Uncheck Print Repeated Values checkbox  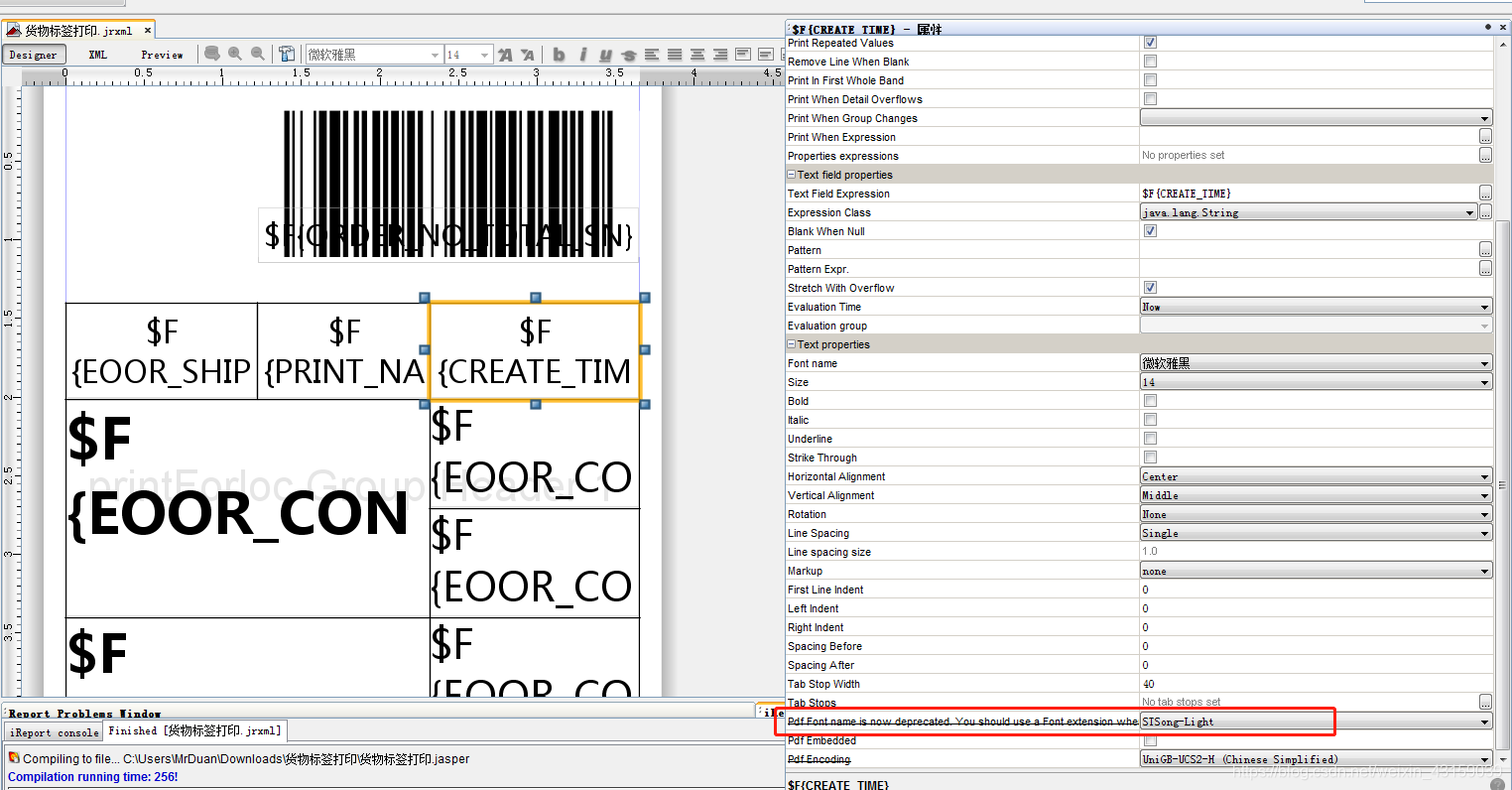pos(1150,43)
